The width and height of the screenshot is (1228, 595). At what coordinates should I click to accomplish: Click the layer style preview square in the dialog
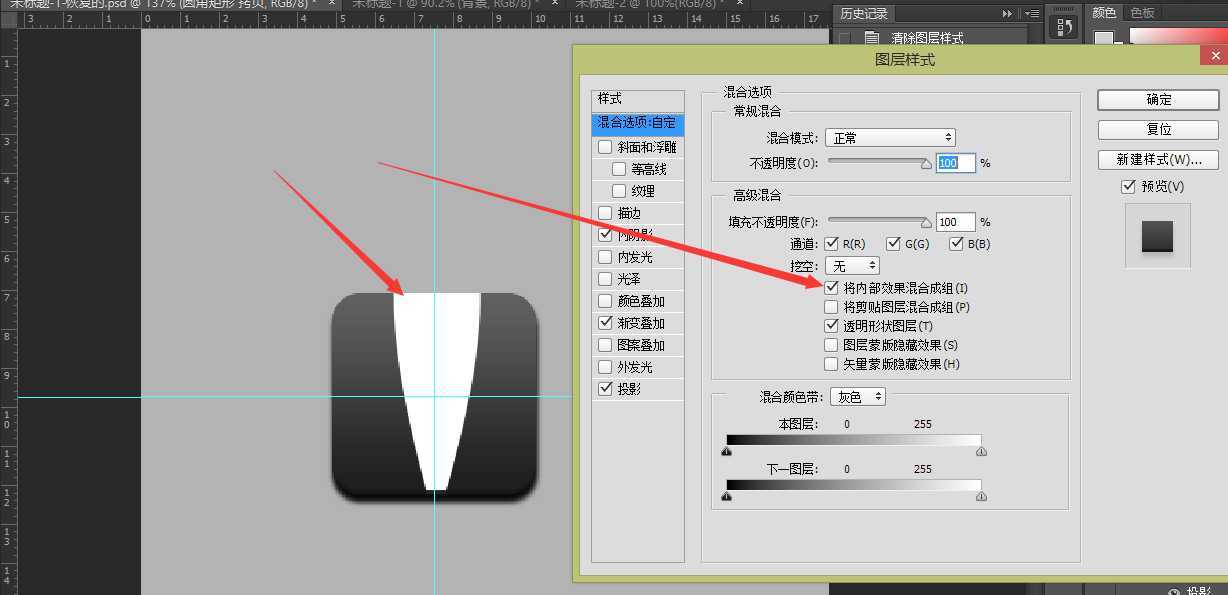[x=1156, y=238]
